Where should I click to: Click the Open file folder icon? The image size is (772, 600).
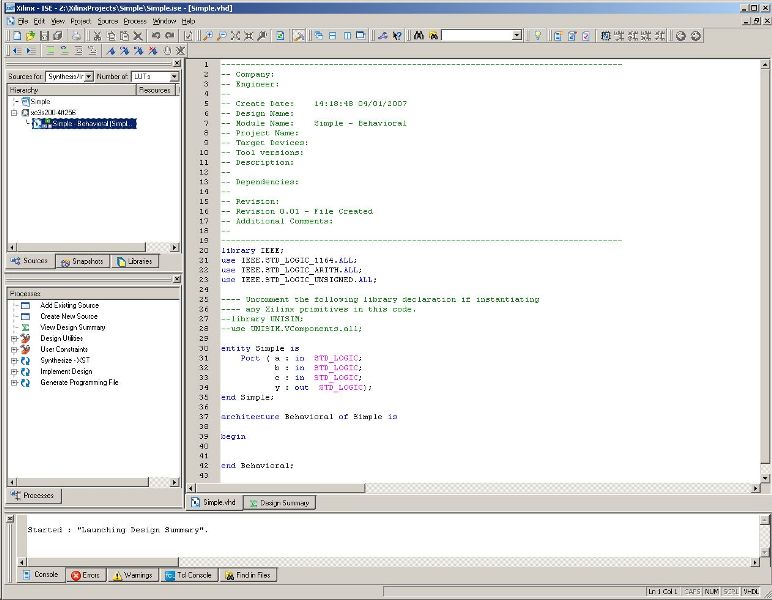(31, 35)
